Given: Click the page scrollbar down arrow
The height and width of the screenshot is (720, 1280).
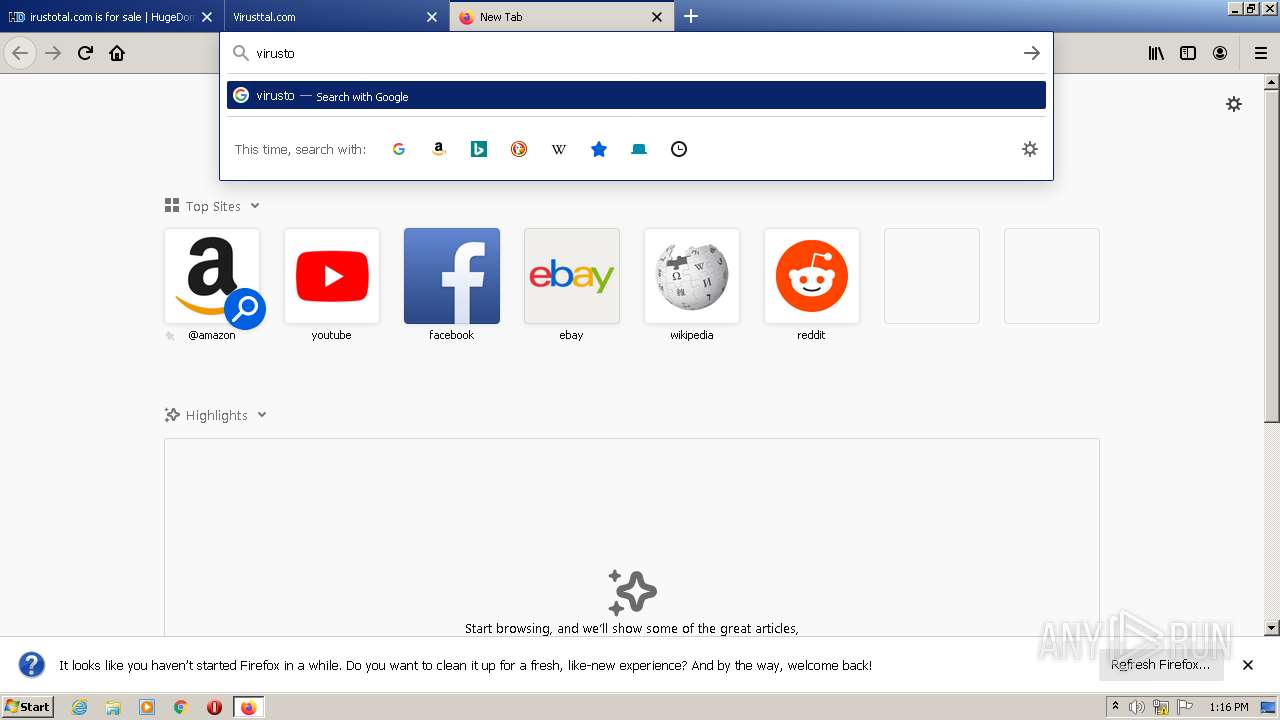Looking at the screenshot, I should [x=1272, y=628].
